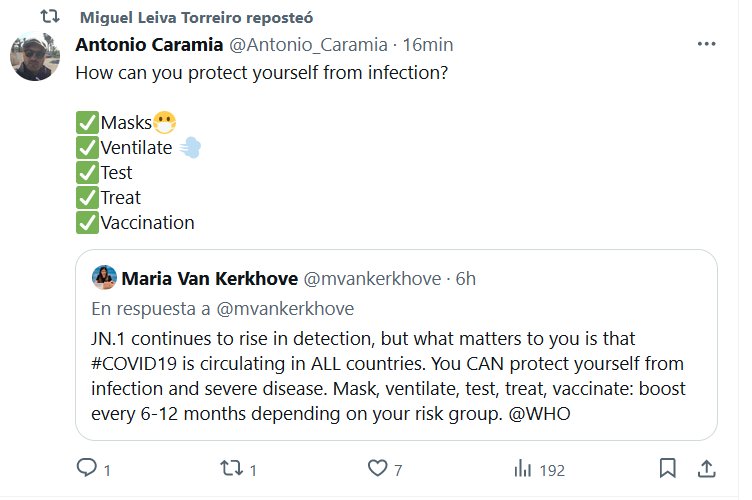
Task: Click the green checkmark next to Masks
Action: click(x=87, y=123)
